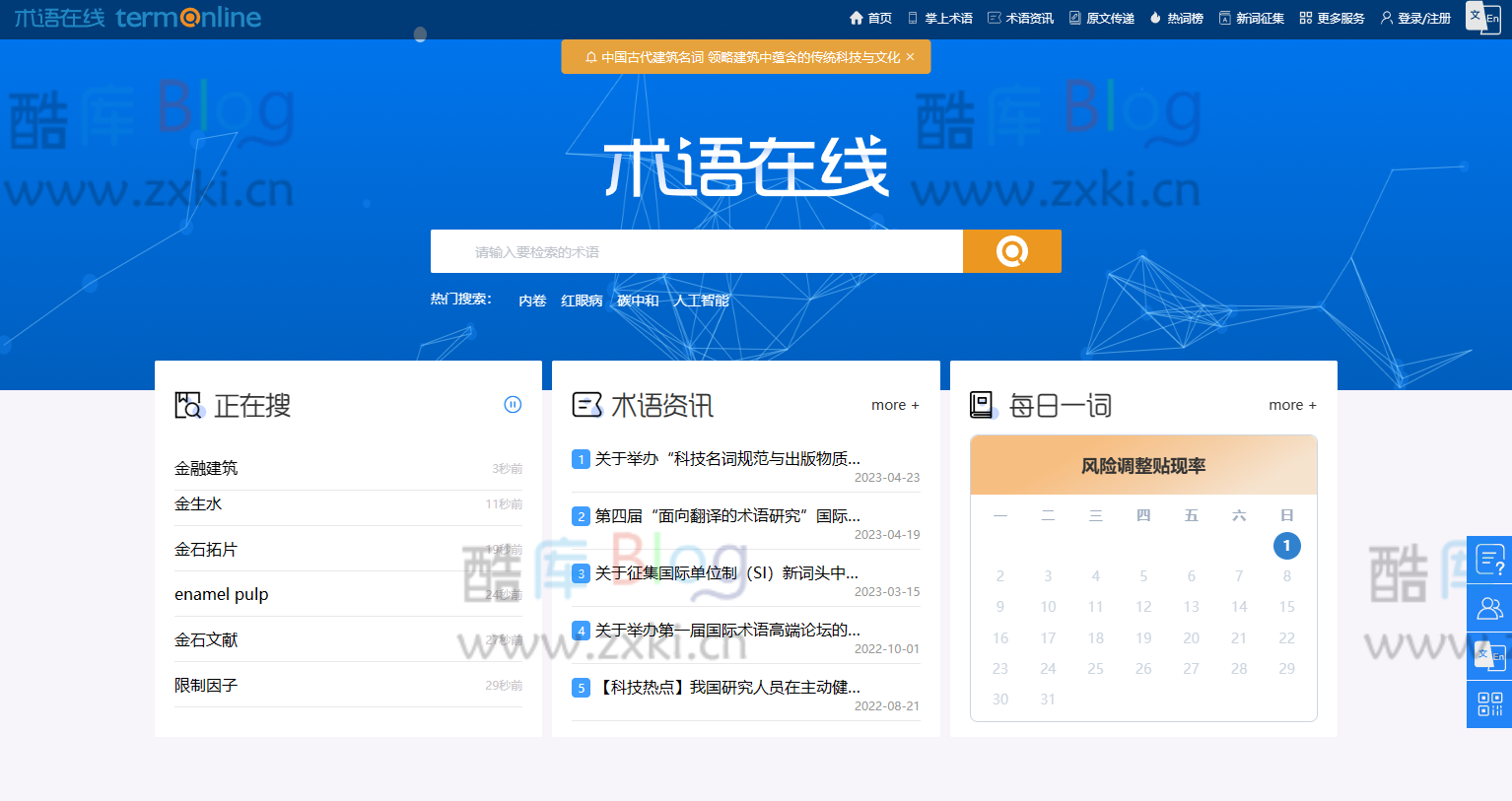This screenshot has width=1512, height=801.
Task: Open more 术语资讯 via the more+ link
Action: tap(894, 404)
